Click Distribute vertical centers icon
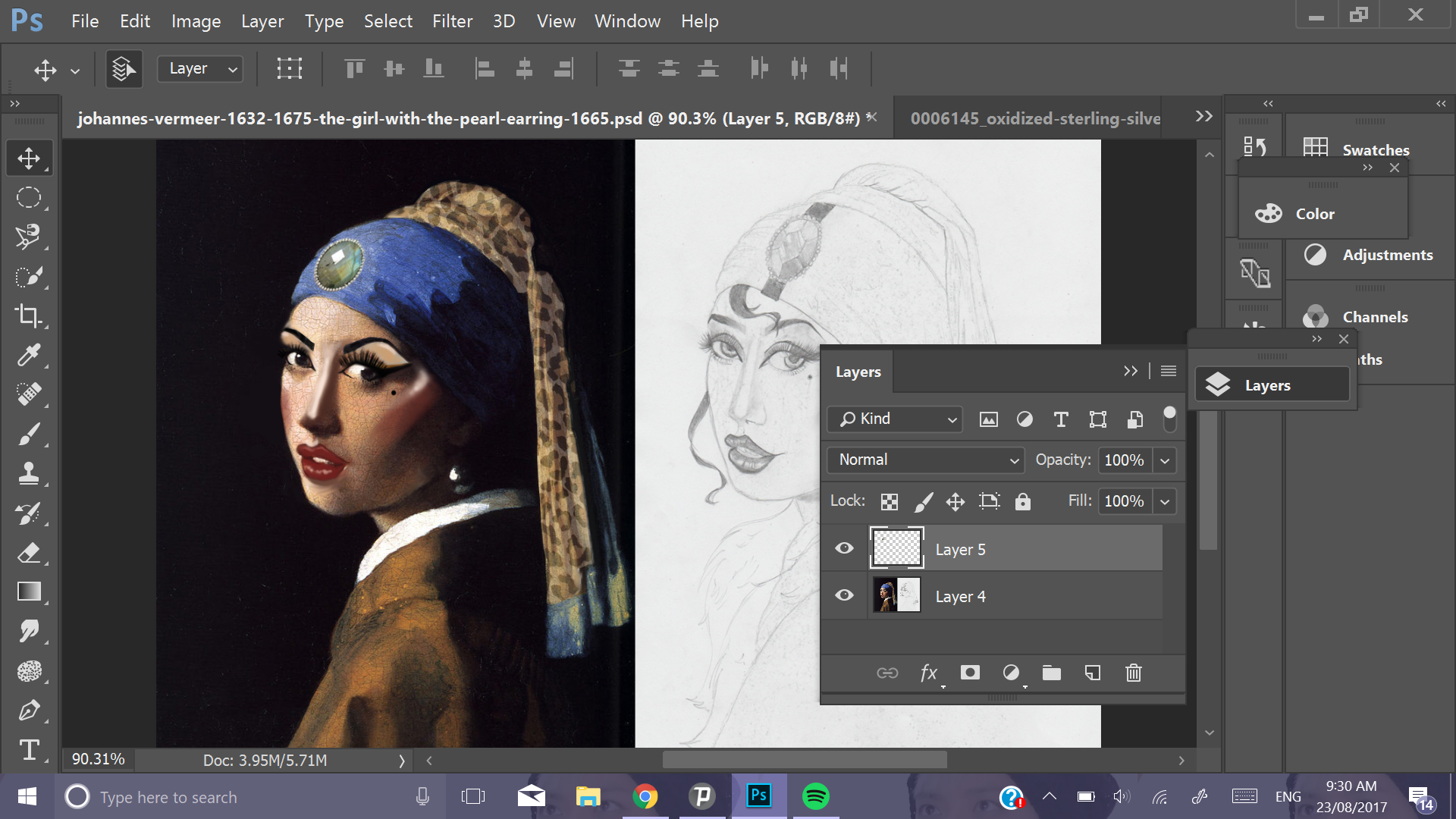1456x819 pixels. (668, 68)
